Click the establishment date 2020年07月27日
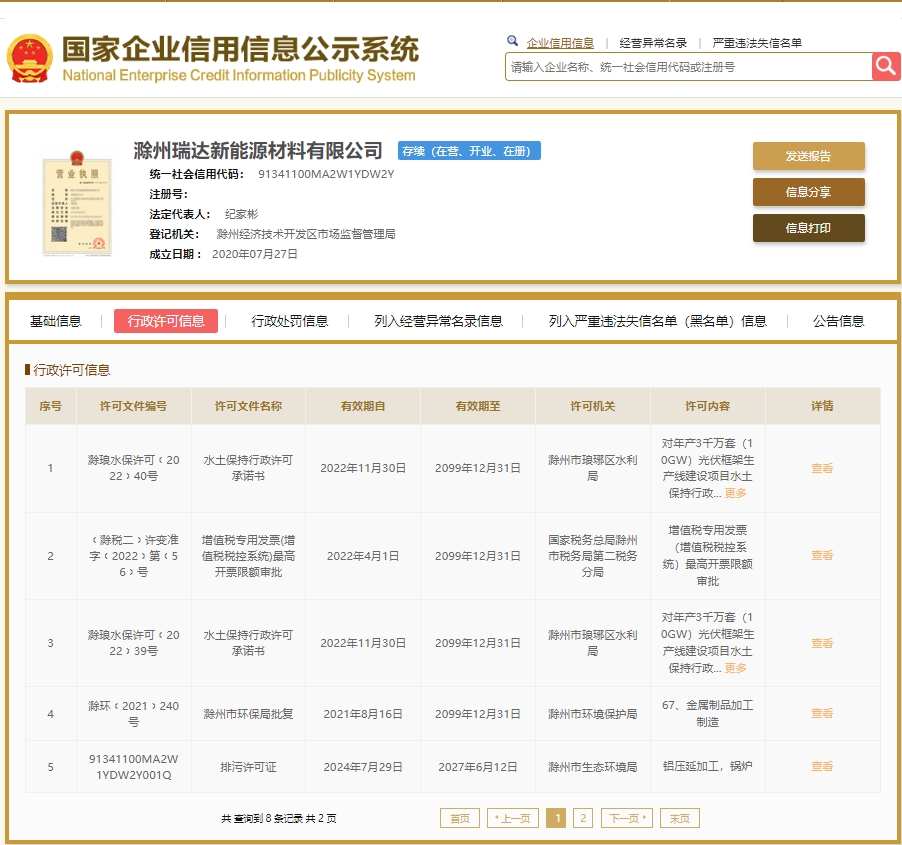 click(x=255, y=254)
